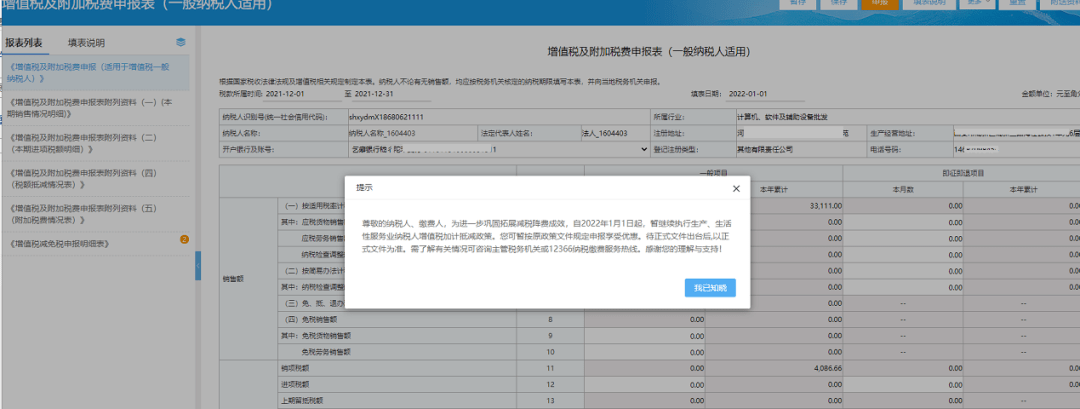The height and width of the screenshot is (409, 1080).
Task: Open the 开户银行及账号 dropdown
Action: click(x=498, y=149)
